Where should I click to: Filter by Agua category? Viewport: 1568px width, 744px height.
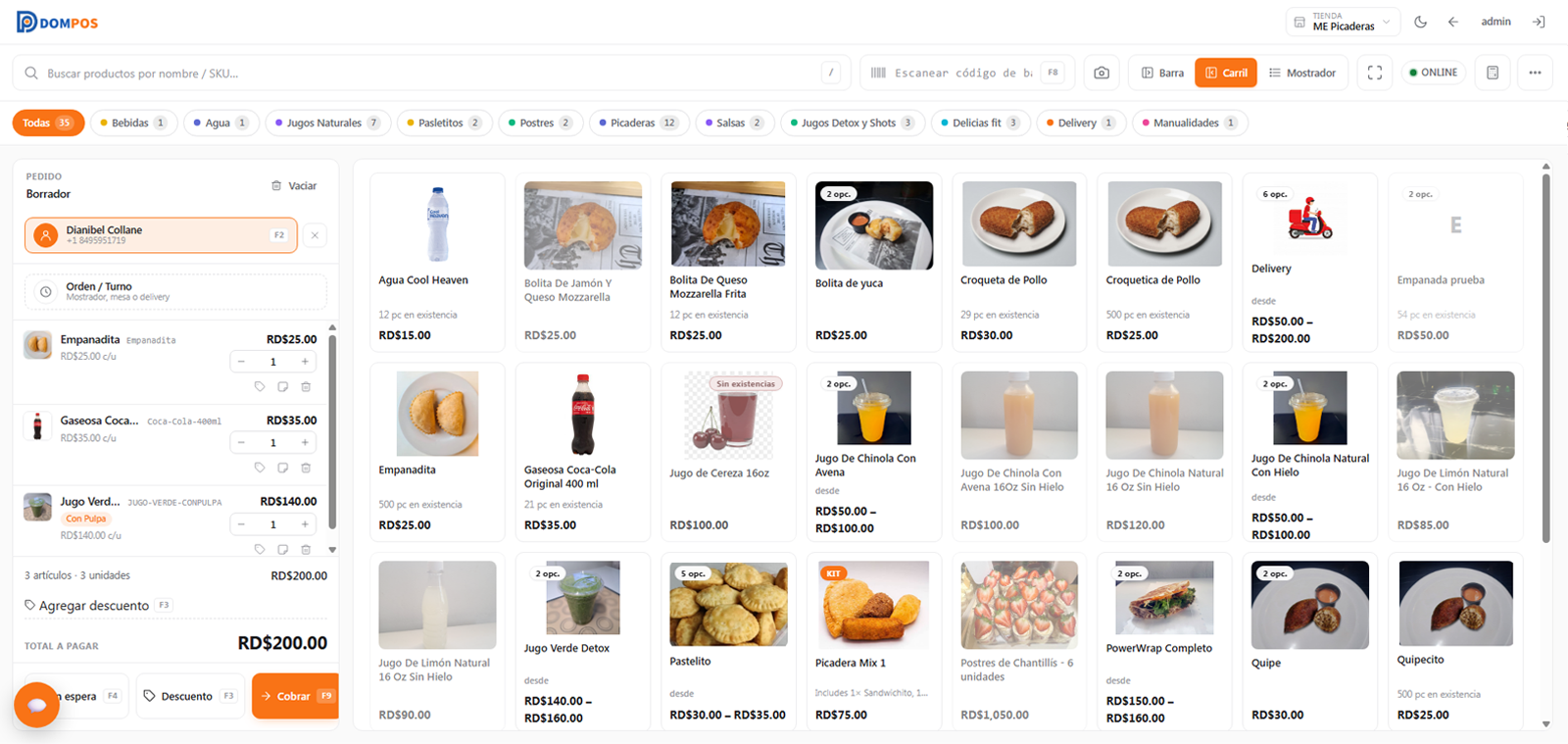(221, 123)
